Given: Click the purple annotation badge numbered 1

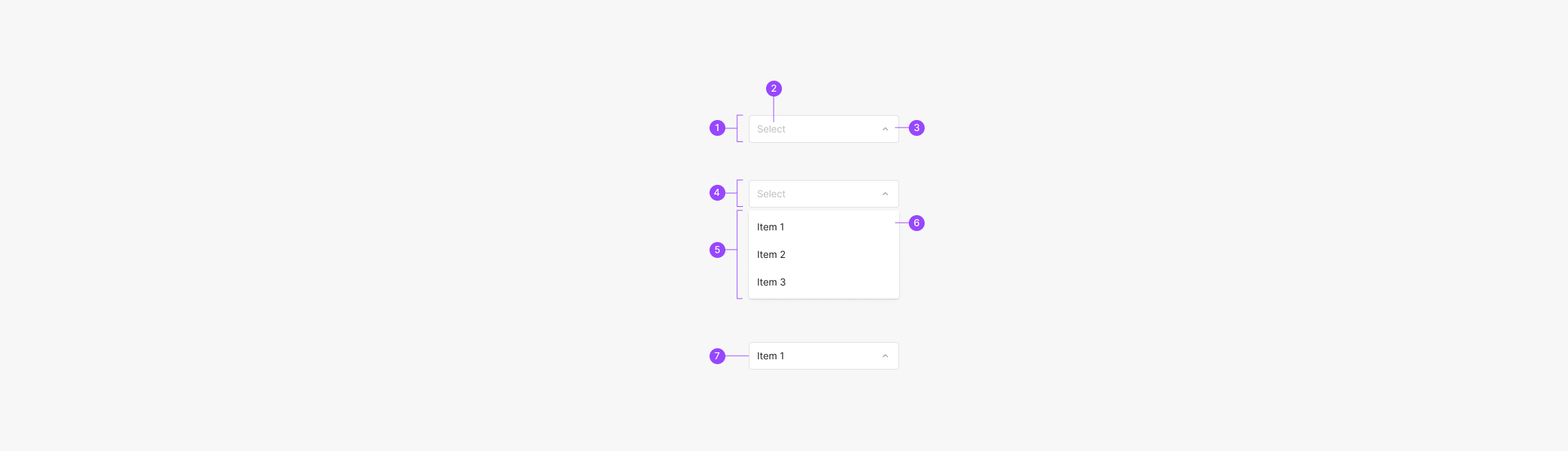Looking at the screenshot, I should 717,128.
